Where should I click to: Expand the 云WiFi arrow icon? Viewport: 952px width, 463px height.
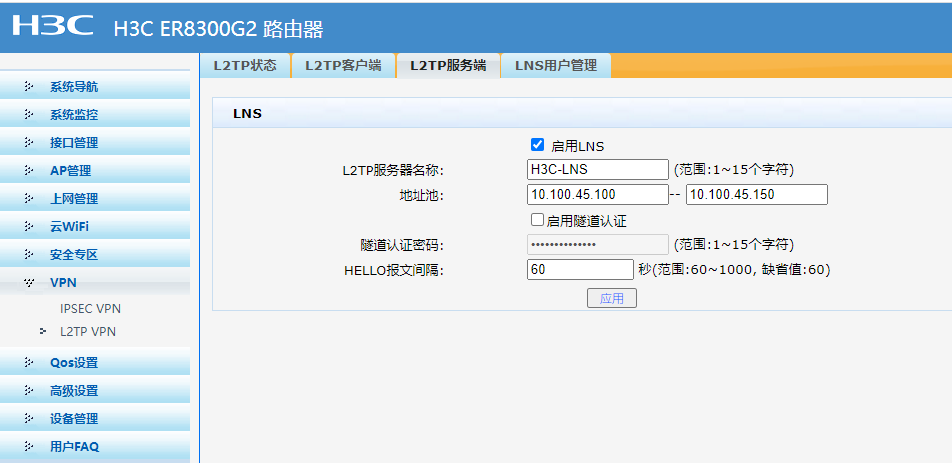[x=28, y=226]
